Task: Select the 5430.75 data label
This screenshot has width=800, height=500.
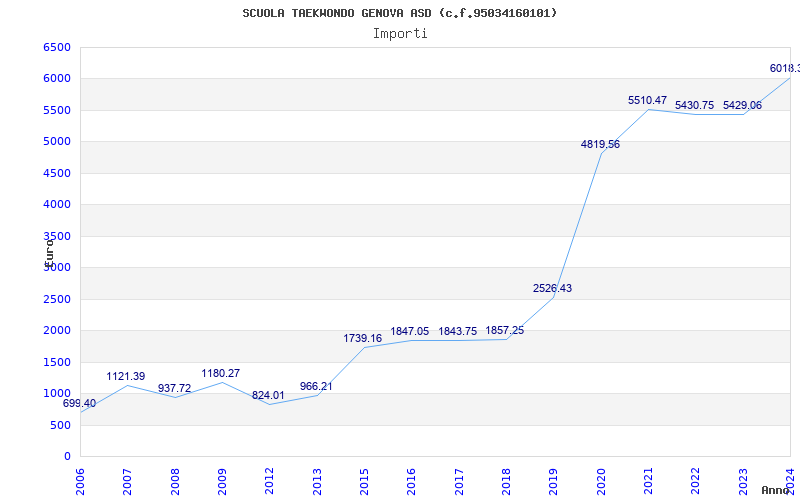Action: pyautogui.click(x=694, y=106)
